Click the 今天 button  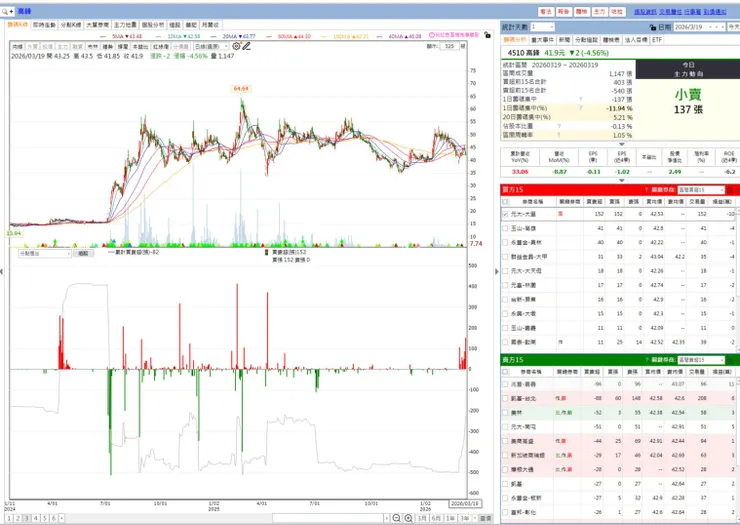733,27
